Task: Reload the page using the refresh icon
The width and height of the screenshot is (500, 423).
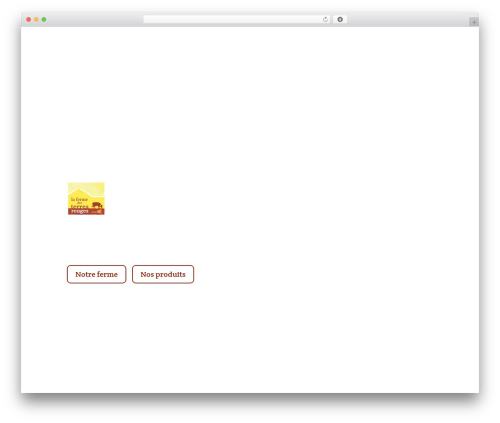Action: 325,20
